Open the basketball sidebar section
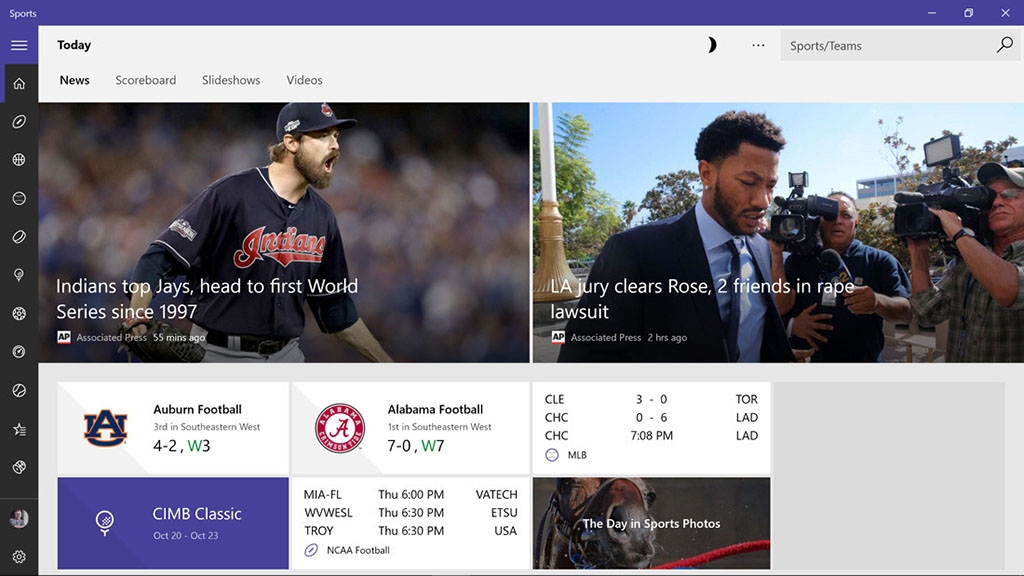The image size is (1024, 576). pos(19,159)
